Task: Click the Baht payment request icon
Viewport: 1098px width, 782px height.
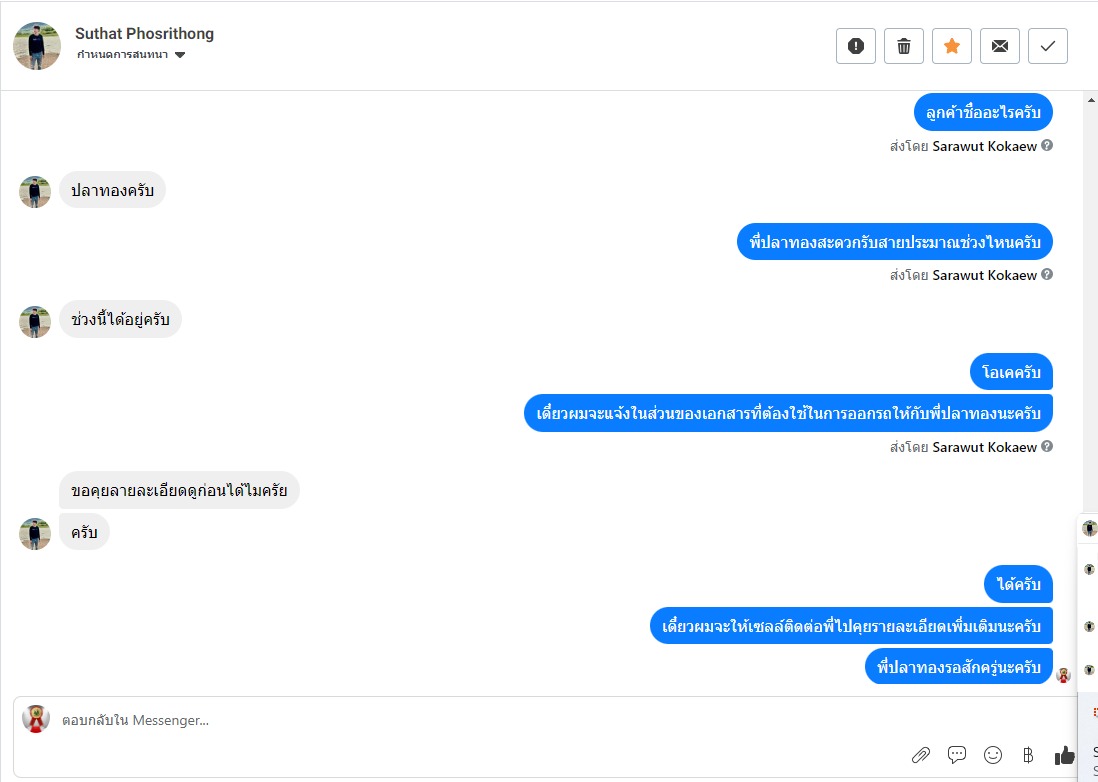Action: pyautogui.click(x=1028, y=755)
